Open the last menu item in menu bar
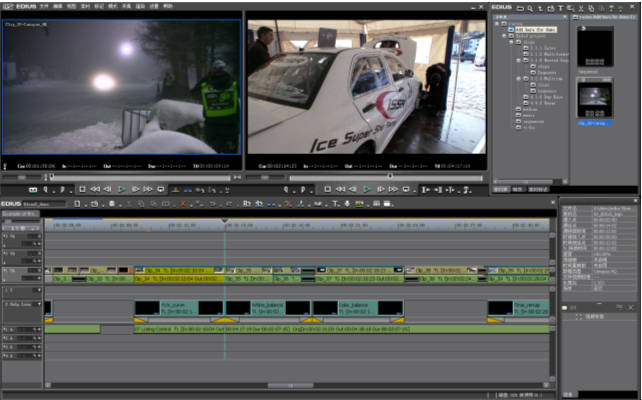This screenshot has height=400, width=642. pos(168,5)
